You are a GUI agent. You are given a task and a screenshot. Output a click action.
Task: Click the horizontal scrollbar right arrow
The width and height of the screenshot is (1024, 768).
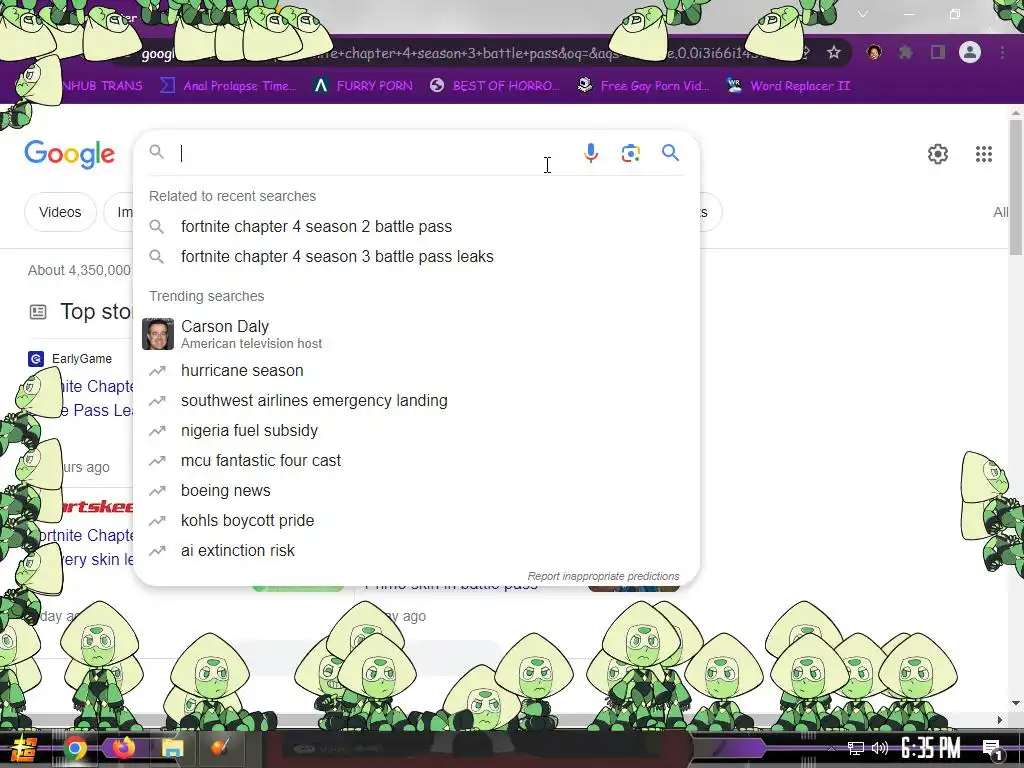1000,720
